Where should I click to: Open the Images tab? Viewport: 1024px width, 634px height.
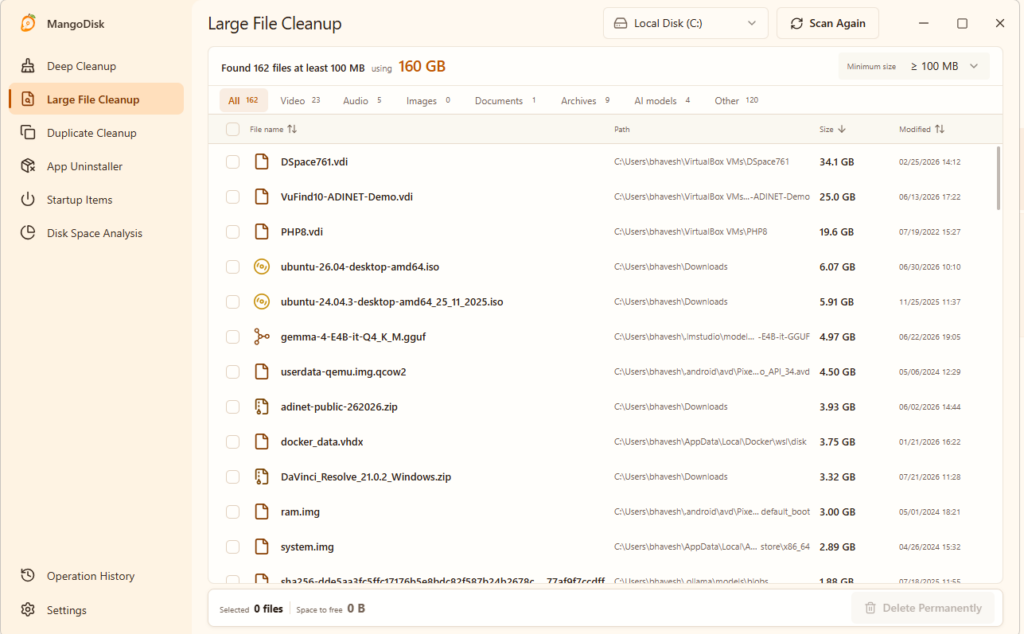428,100
